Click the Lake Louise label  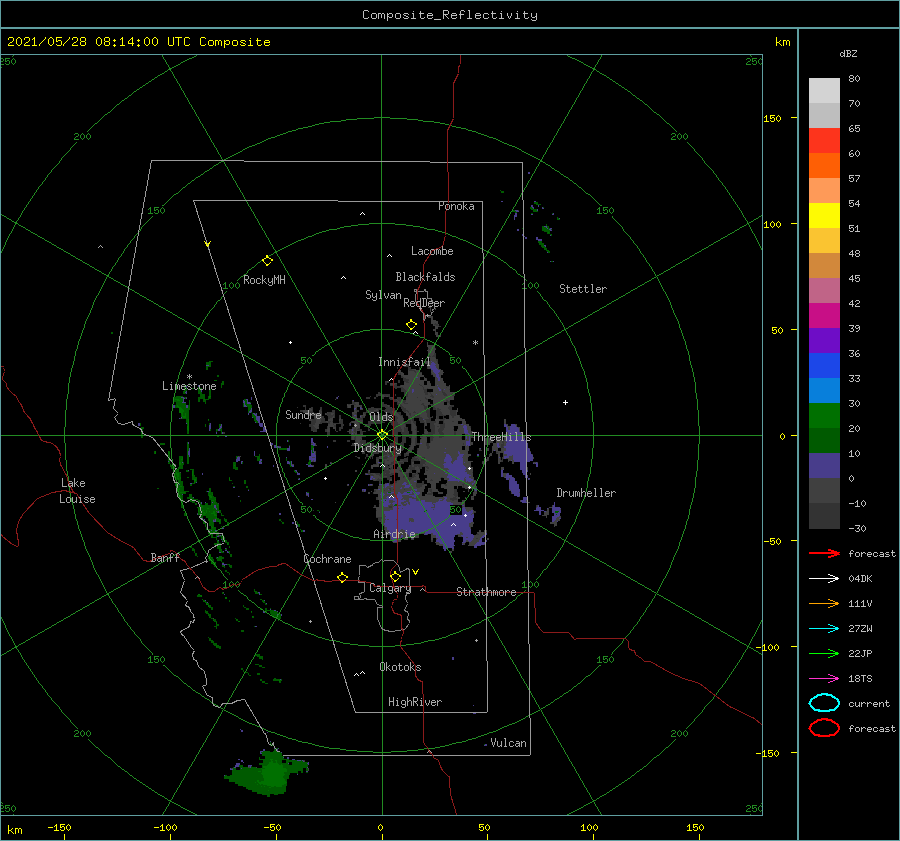77,491
